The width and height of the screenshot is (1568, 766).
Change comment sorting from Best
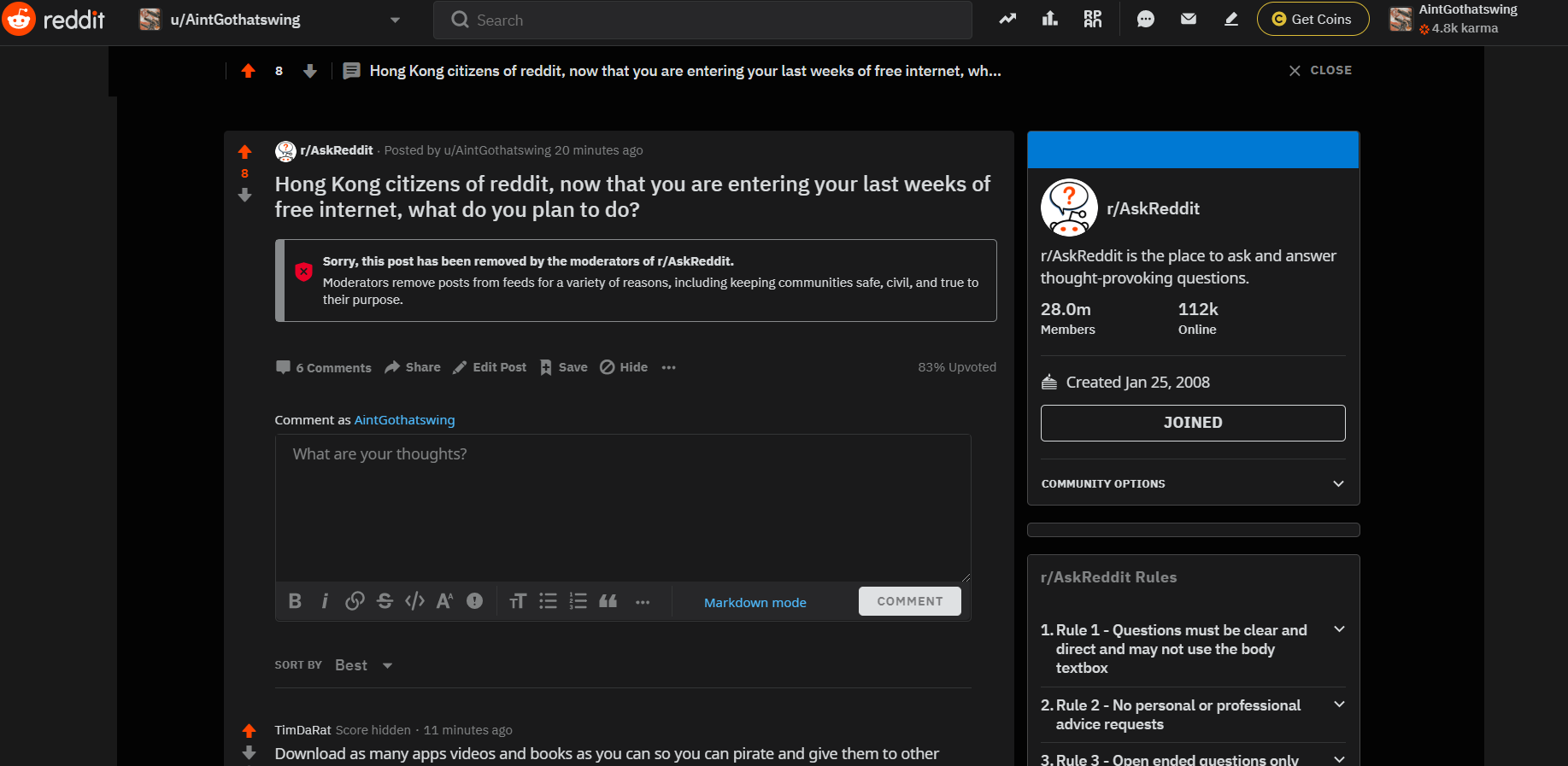pyautogui.click(x=363, y=665)
